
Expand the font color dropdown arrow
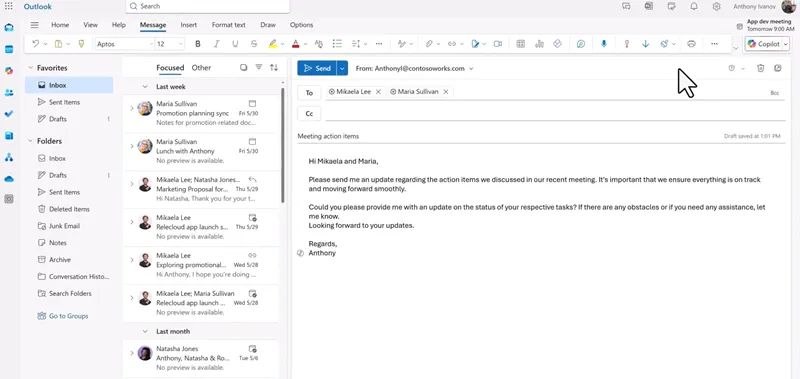pyautogui.click(x=305, y=44)
